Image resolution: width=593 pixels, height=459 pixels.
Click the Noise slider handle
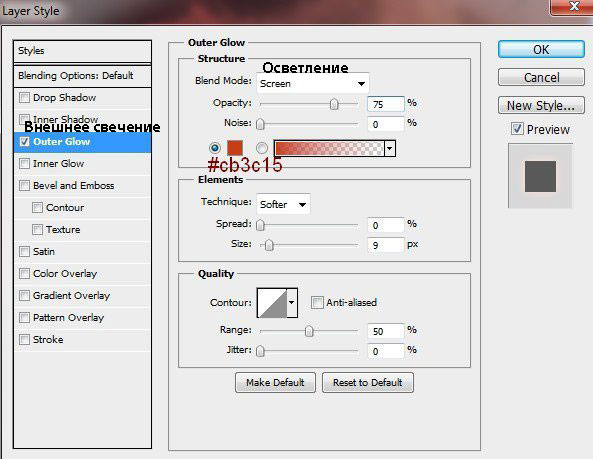click(260, 124)
